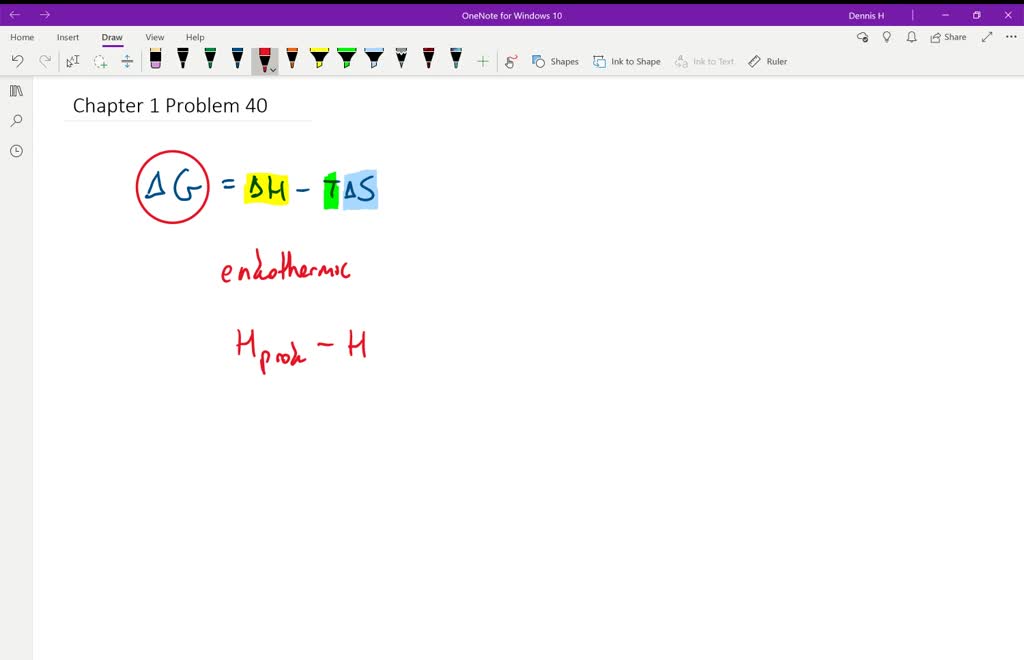Click the Redo arrow
Screen dimensions: 1024x660
click(x=44, y=61)
